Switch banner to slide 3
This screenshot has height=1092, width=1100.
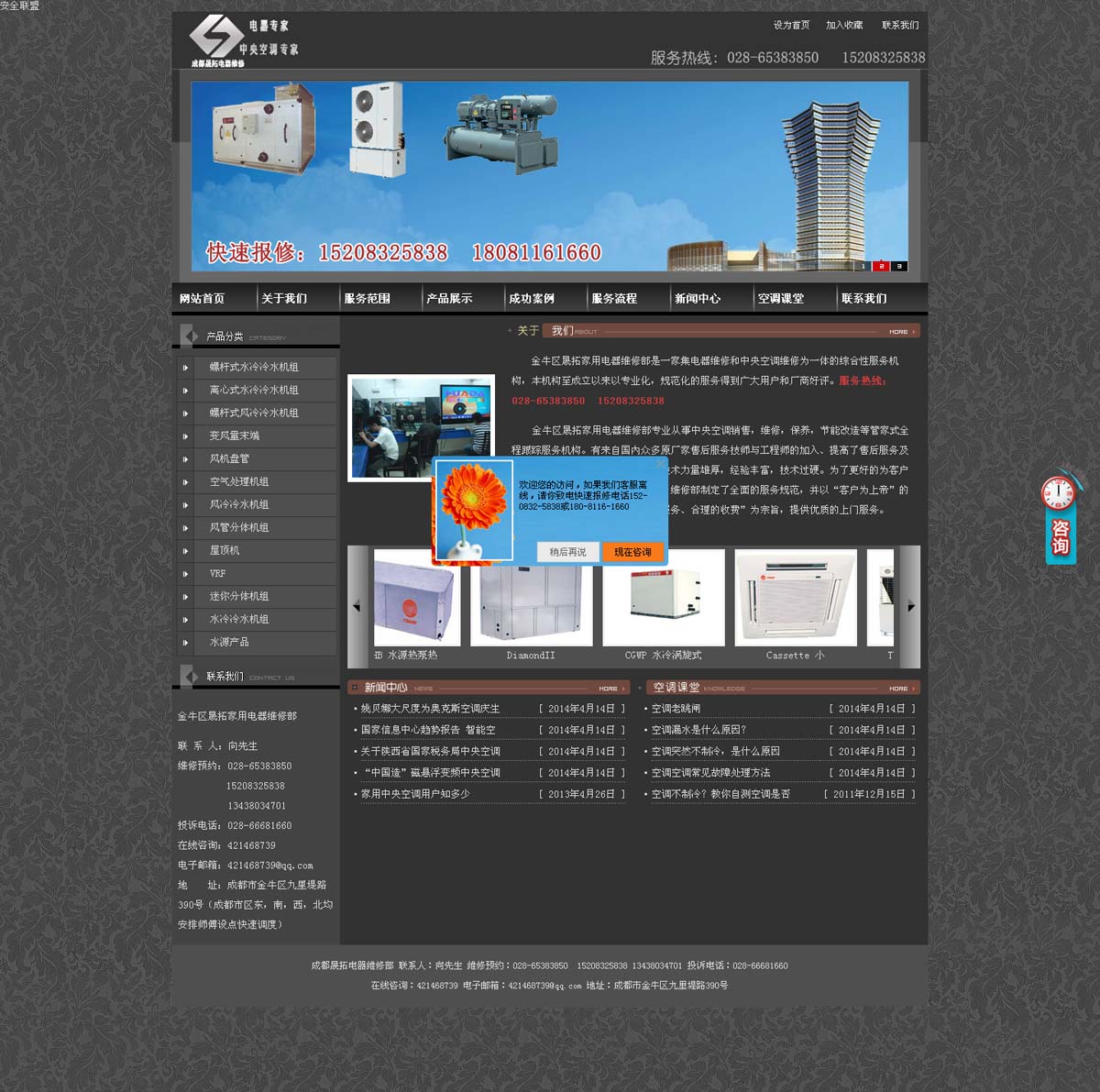[899, 266]
